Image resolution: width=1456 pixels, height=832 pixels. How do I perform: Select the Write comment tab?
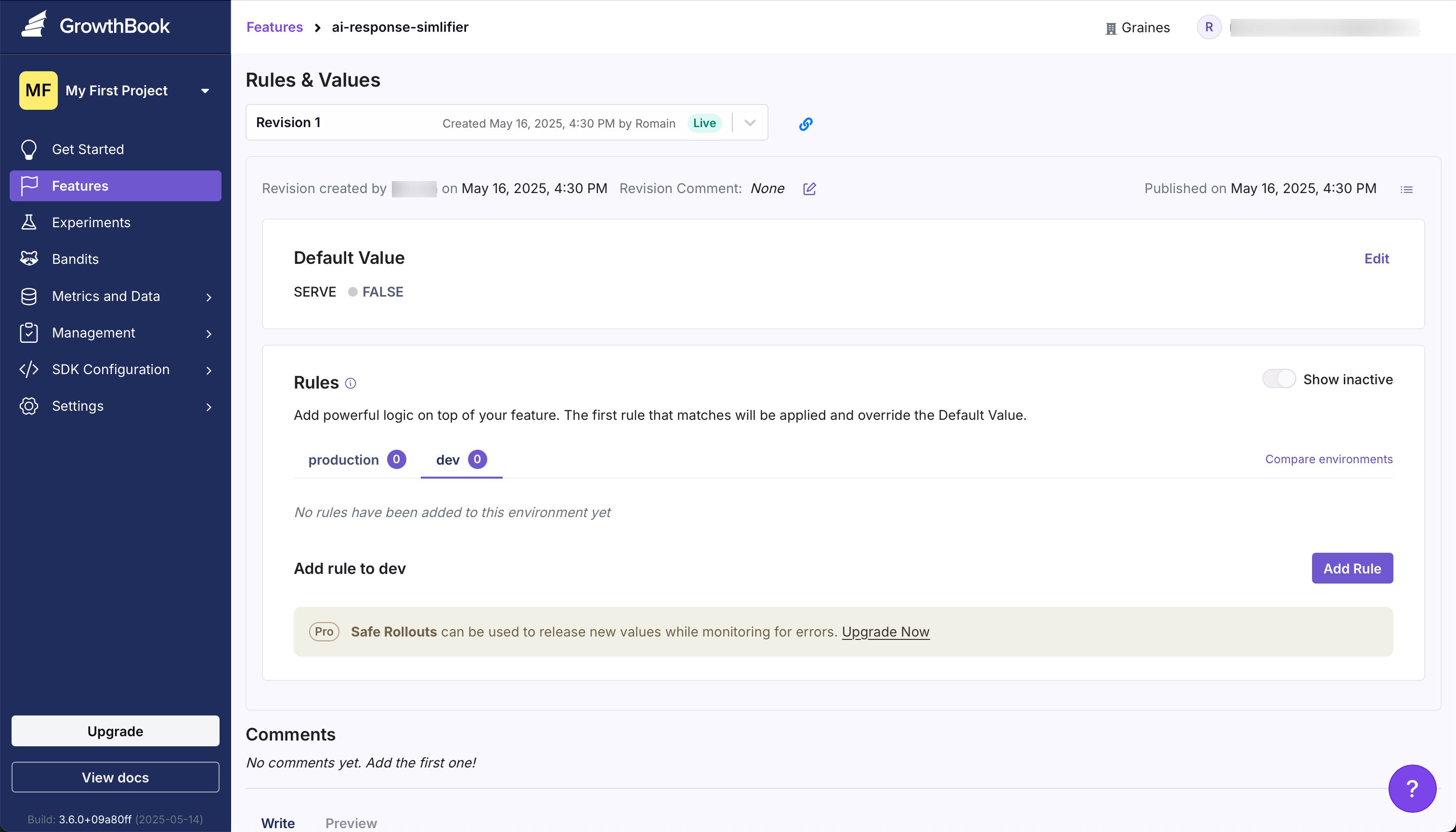[278, 823]
